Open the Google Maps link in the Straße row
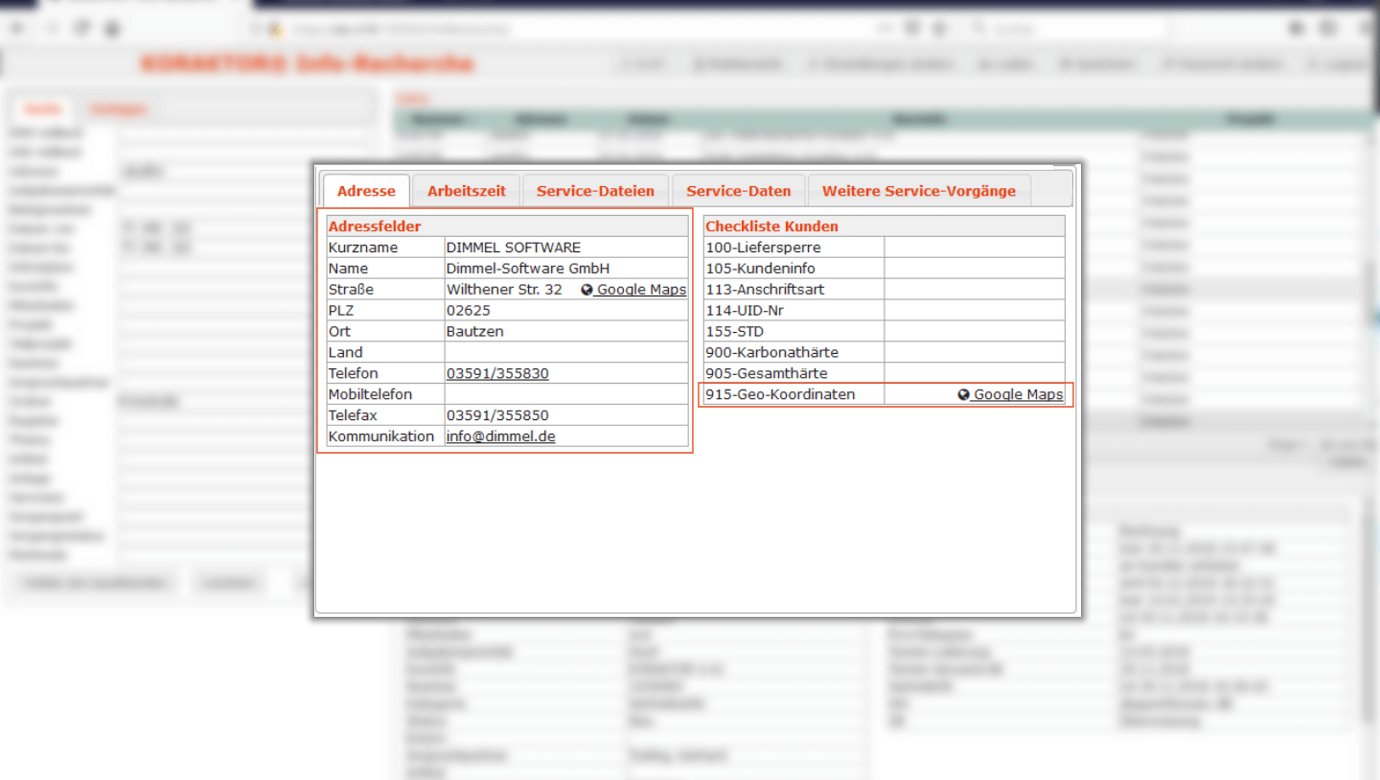The height and width of the screenshot is (780, 1380). [x=641, y=290]
